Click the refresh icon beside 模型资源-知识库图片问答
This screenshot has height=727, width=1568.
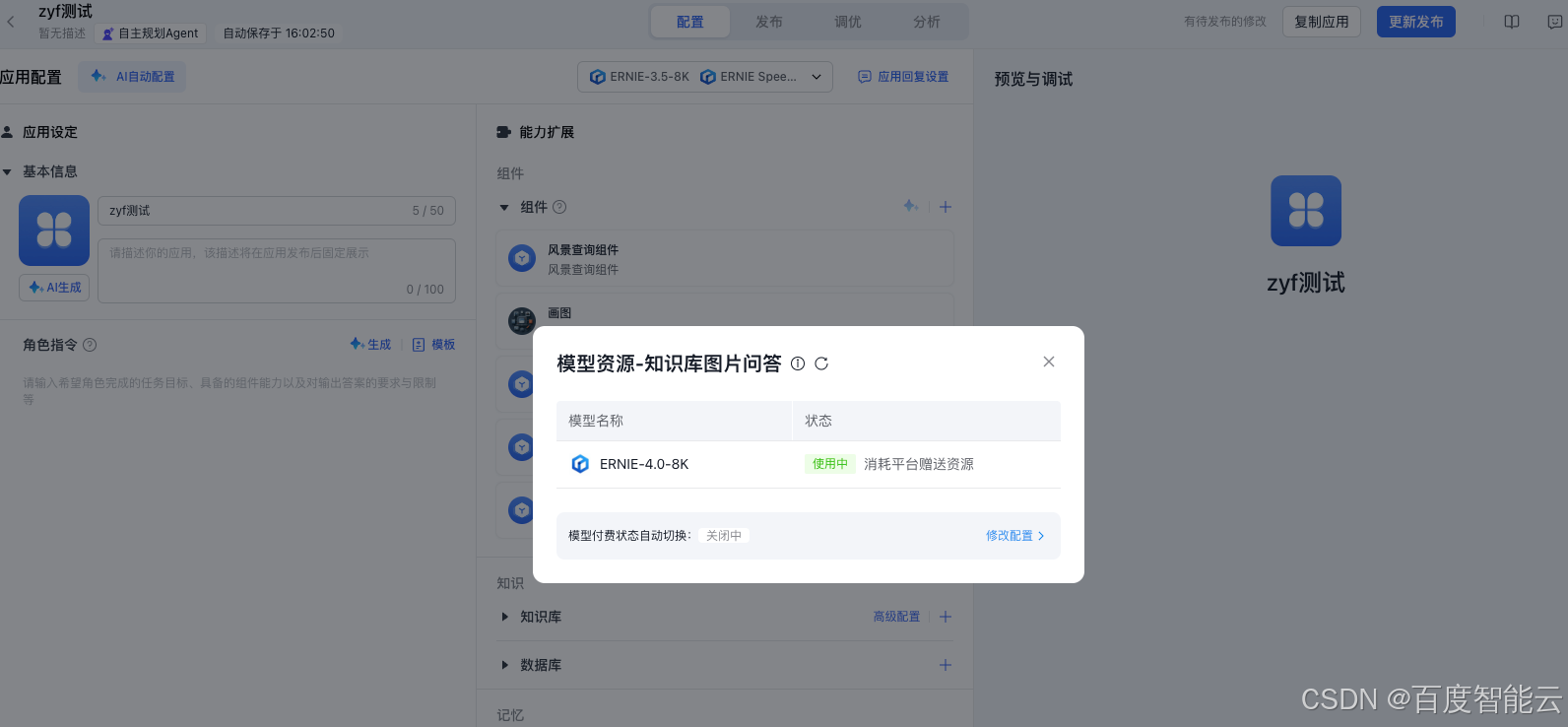(x=821, y=363)
